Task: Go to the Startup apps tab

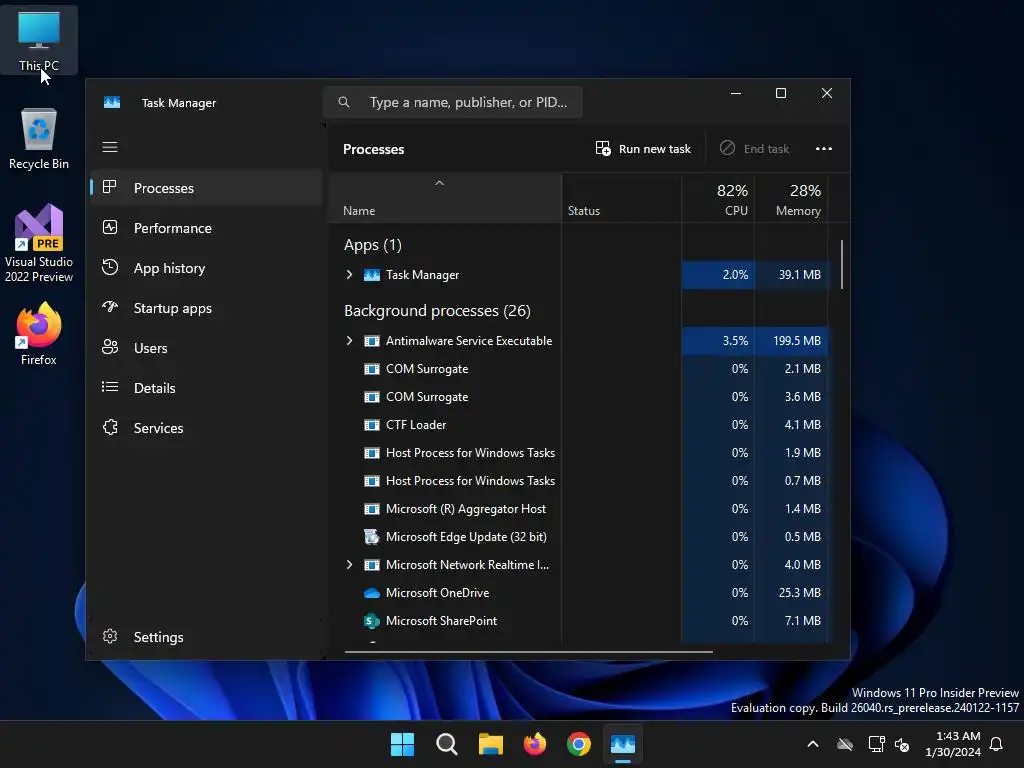Action: click(206, 308)
